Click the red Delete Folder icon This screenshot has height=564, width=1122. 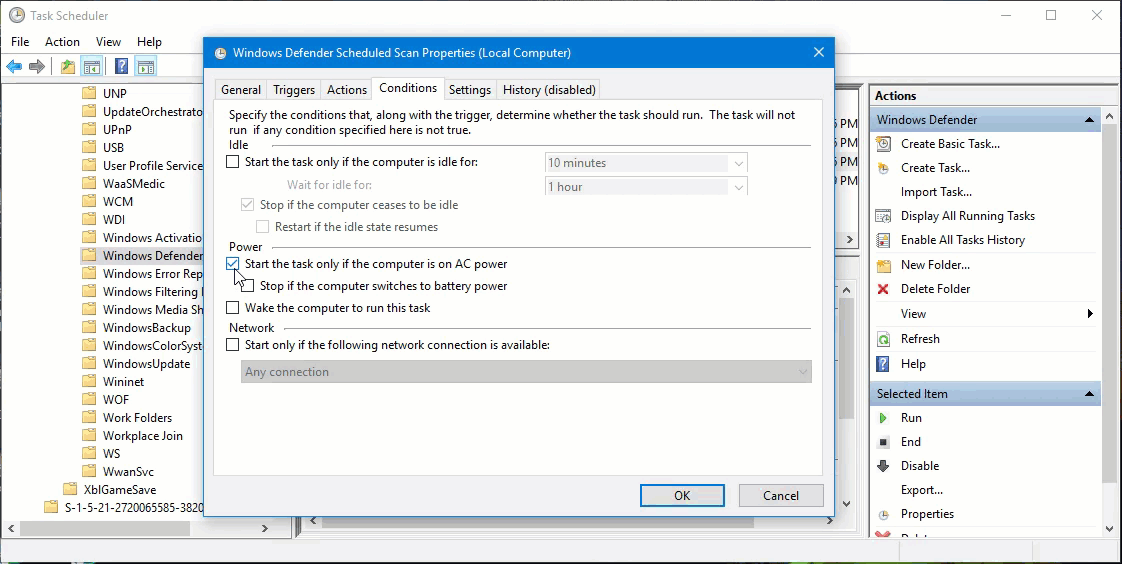click(x=884, y=289)
